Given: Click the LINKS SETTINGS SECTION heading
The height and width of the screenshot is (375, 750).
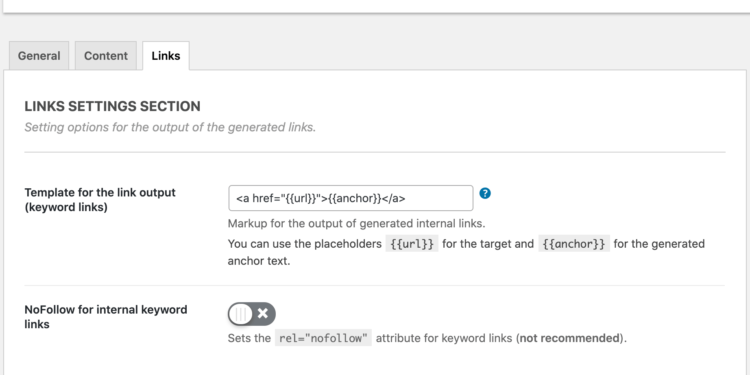Looking at the screenshot, I should click(x=112, y=106).
